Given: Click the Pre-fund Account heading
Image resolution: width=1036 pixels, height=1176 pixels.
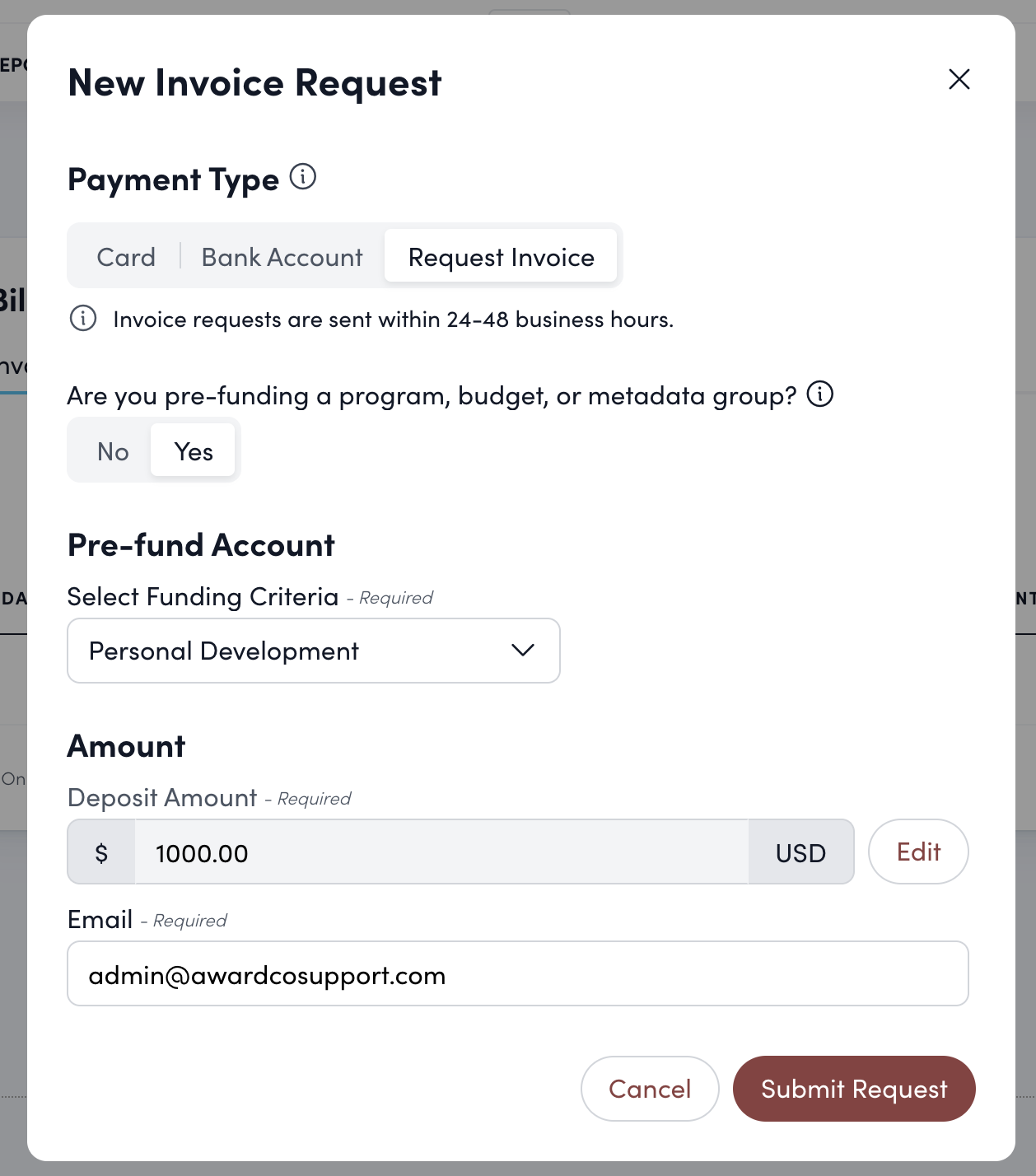Looking at the screenshot, I should coord(201,545).
